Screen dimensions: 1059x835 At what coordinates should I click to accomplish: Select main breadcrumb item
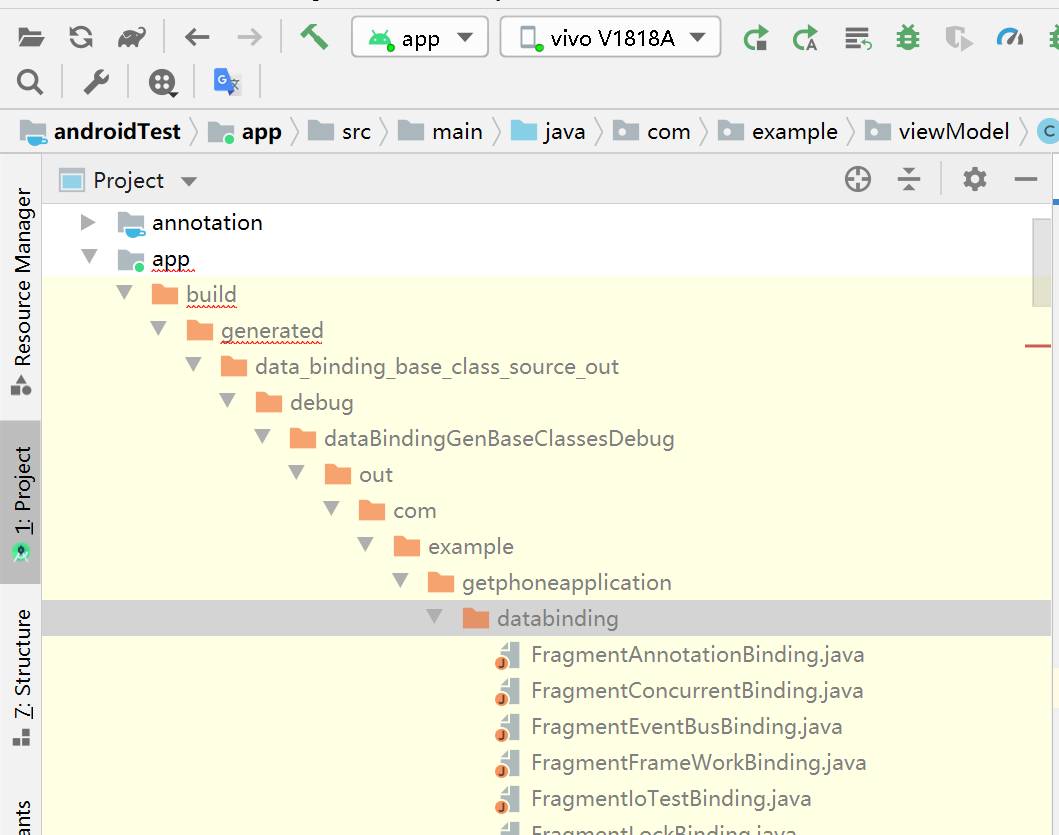tap(440, 131)
